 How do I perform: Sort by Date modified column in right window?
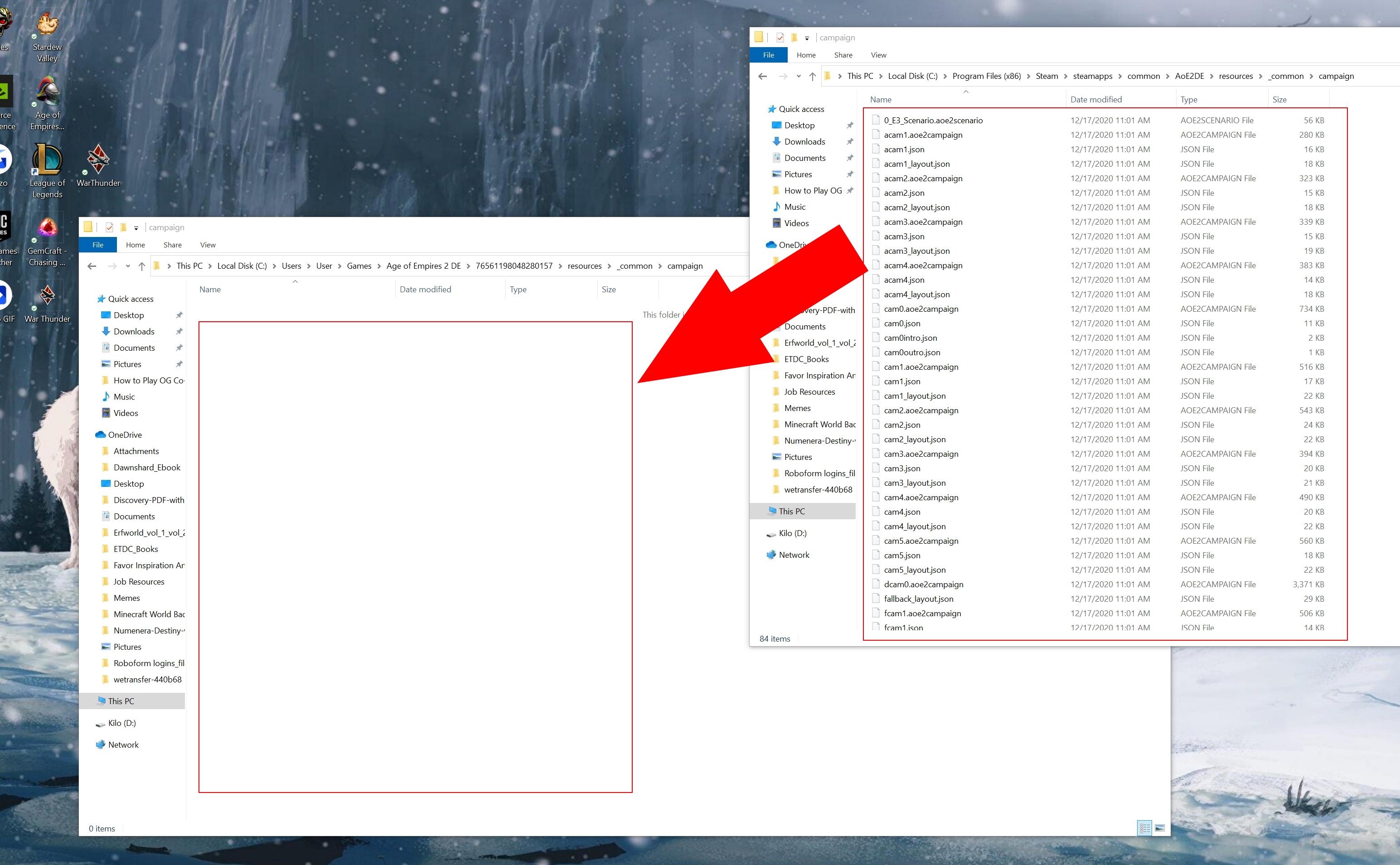[x=1095, y=100]
